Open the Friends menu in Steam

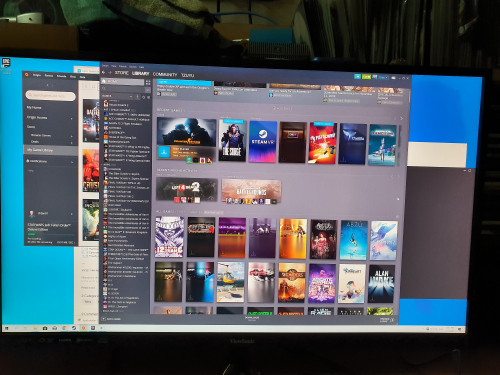[123, 66]
